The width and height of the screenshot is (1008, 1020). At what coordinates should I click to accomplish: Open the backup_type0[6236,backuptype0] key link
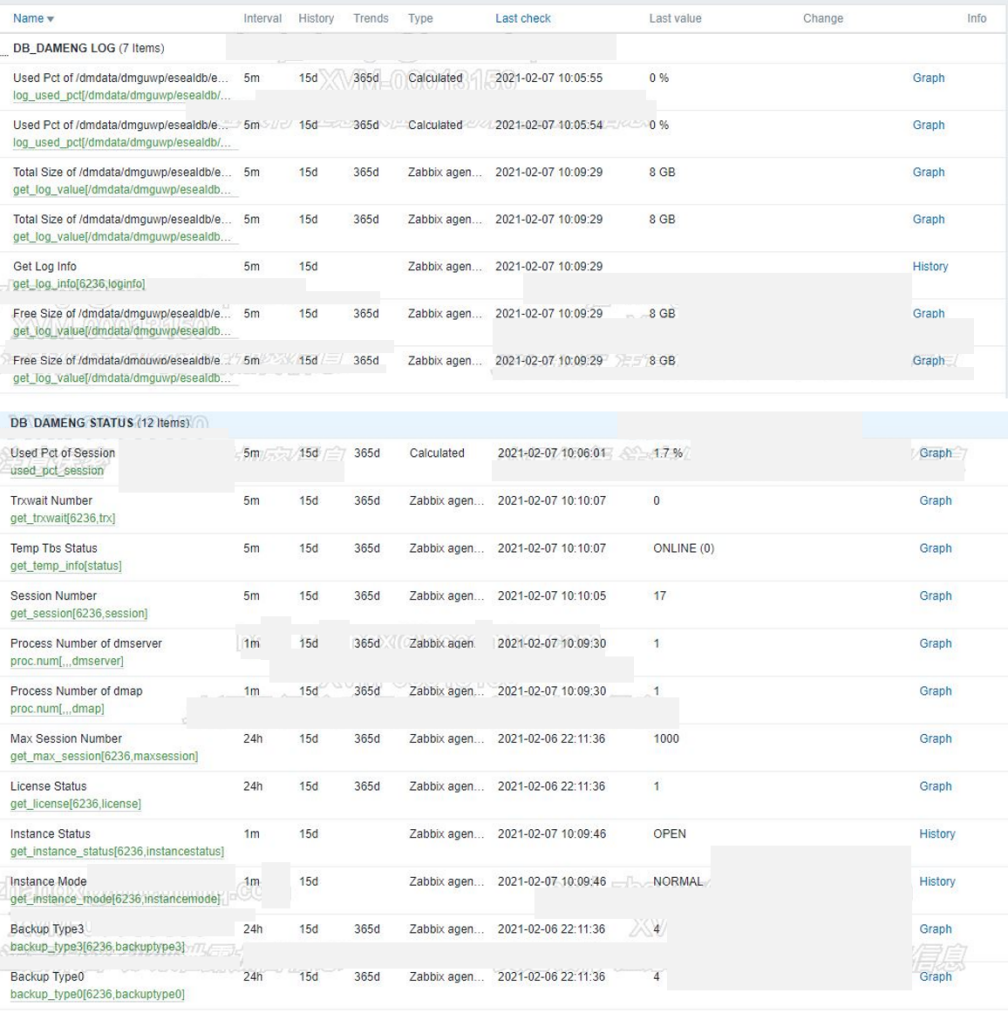click(x=98, y=994)
